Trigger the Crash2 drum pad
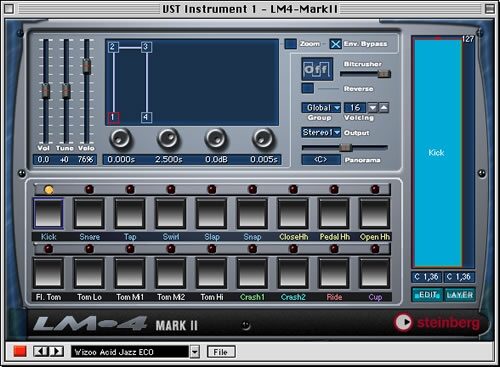 pos(293,273)
